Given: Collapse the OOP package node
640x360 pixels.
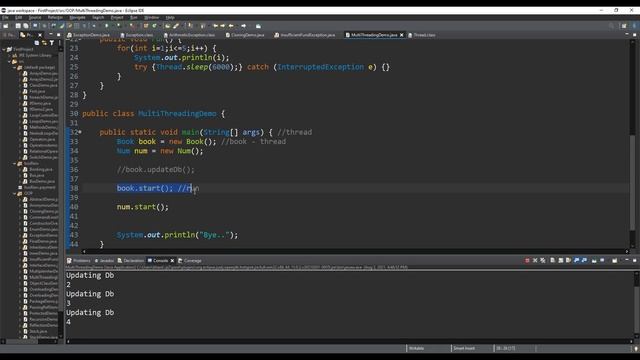Looking at the screenshot, I should coord(14,193).
